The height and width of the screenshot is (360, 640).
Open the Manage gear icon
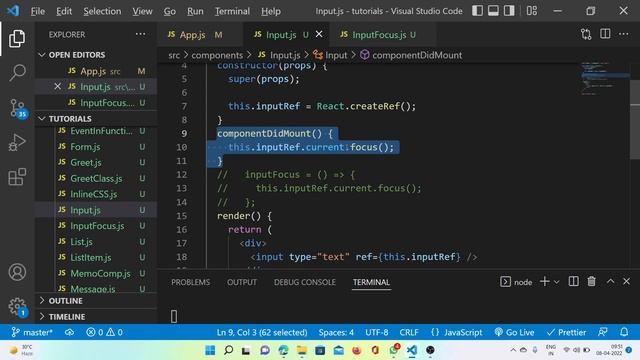17,306
